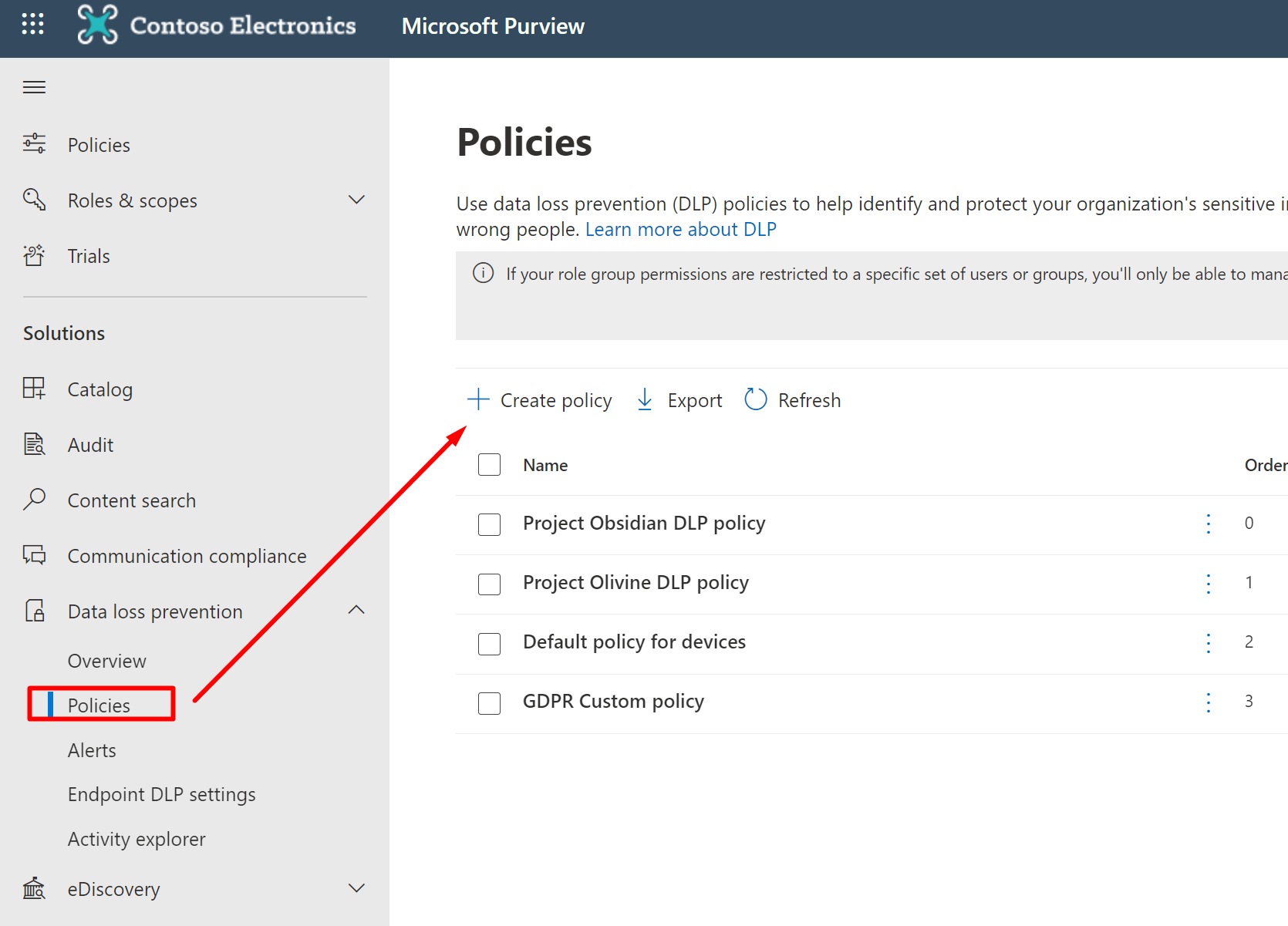The width and height of the screenshot is (1288, 926).
Task: Click the Contoso Electronics logo
Action: [98, 25]
